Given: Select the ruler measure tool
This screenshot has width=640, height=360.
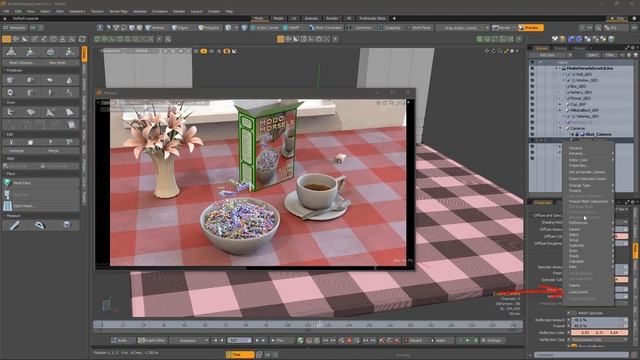Looking at the screenshot, I should tap(14, 225).
